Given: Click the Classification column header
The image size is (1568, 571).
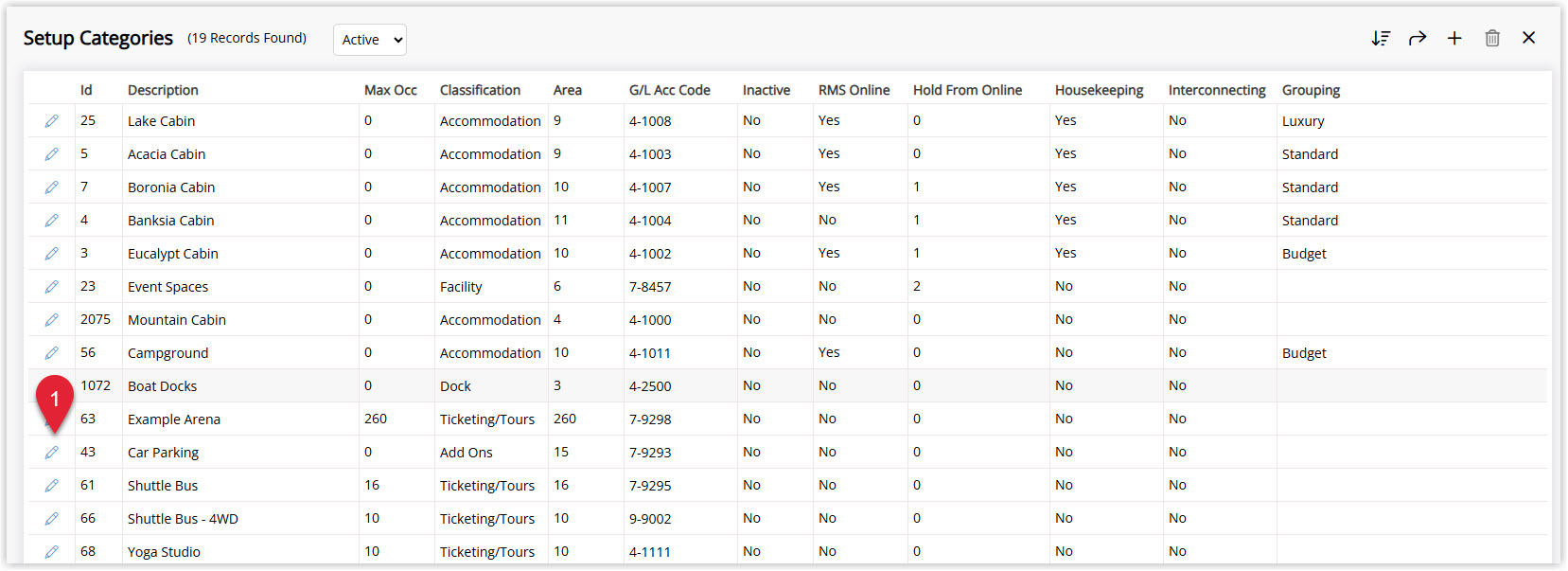Looking at the screenshot, I should [x=480, y=90].
